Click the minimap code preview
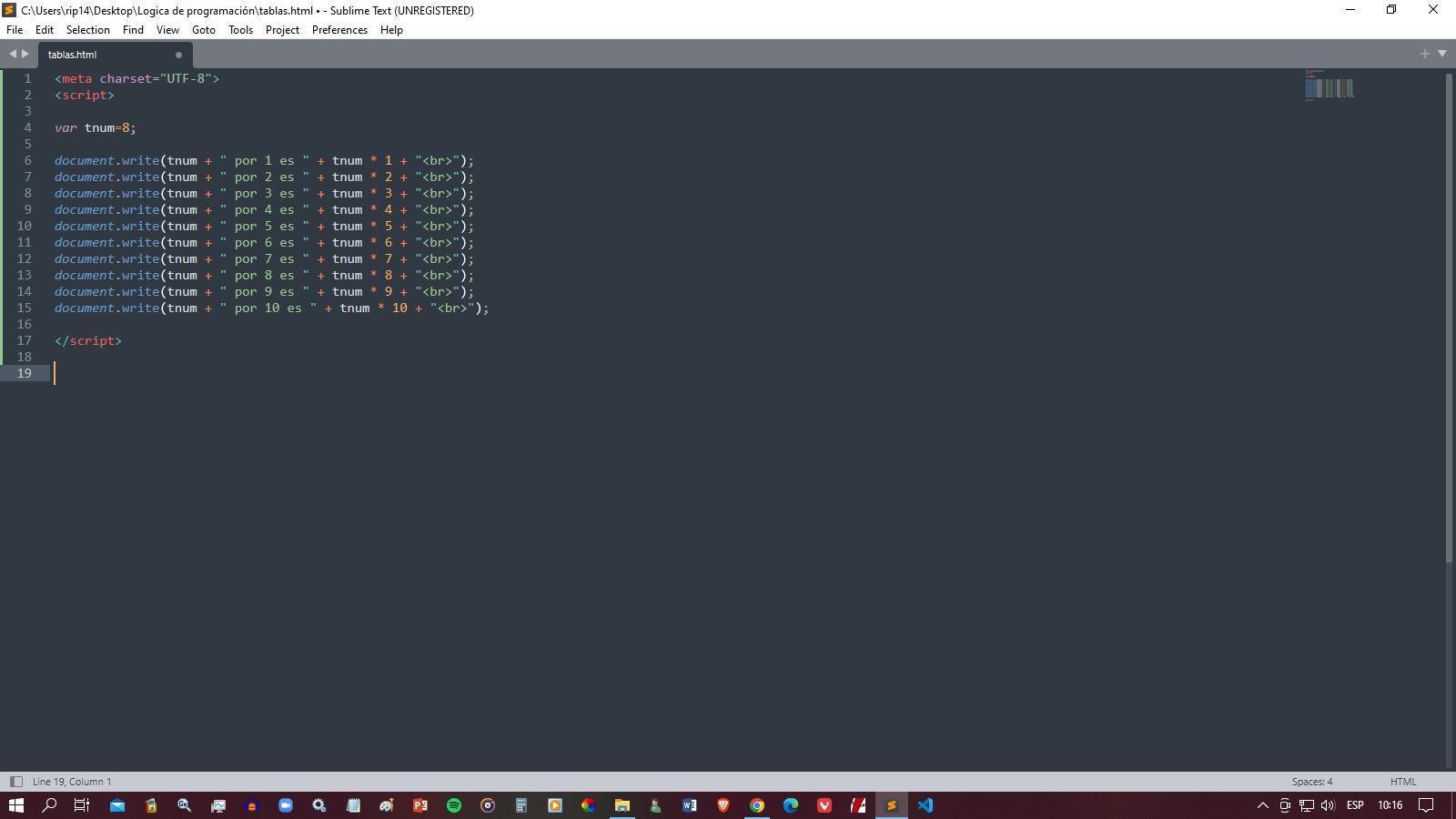1456x819 pixels. (x=1330, y=86)
